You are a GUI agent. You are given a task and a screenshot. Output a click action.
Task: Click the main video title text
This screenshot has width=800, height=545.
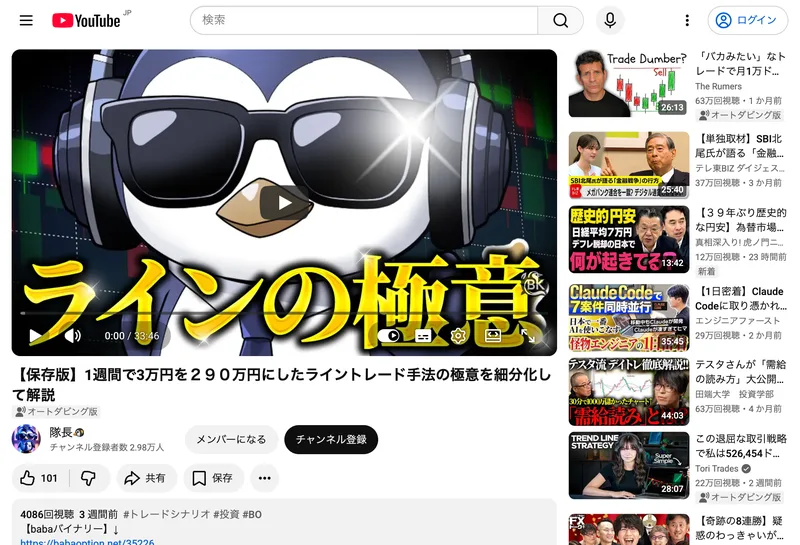click(282, 384)
